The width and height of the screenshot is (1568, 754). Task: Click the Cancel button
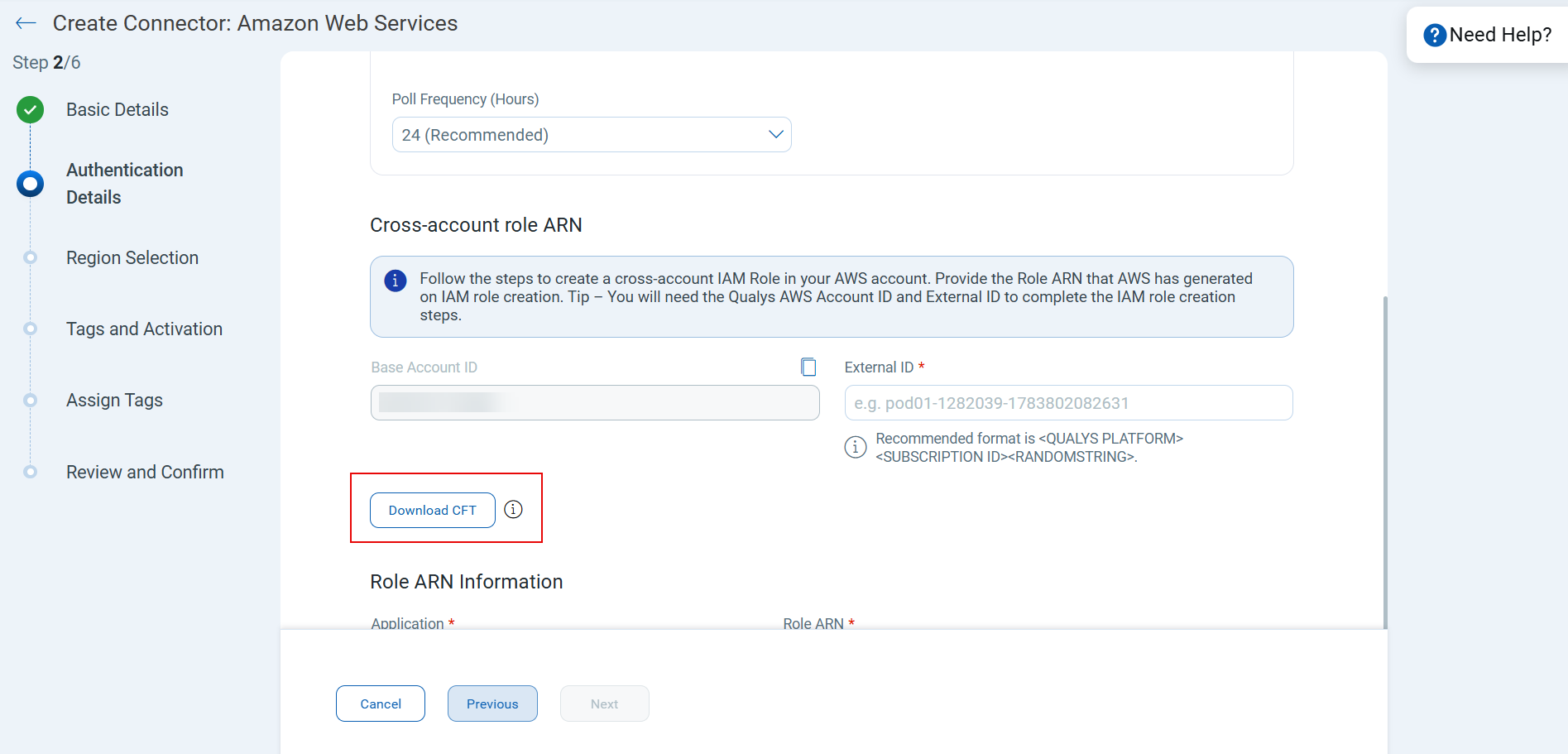tap(381, 704)
